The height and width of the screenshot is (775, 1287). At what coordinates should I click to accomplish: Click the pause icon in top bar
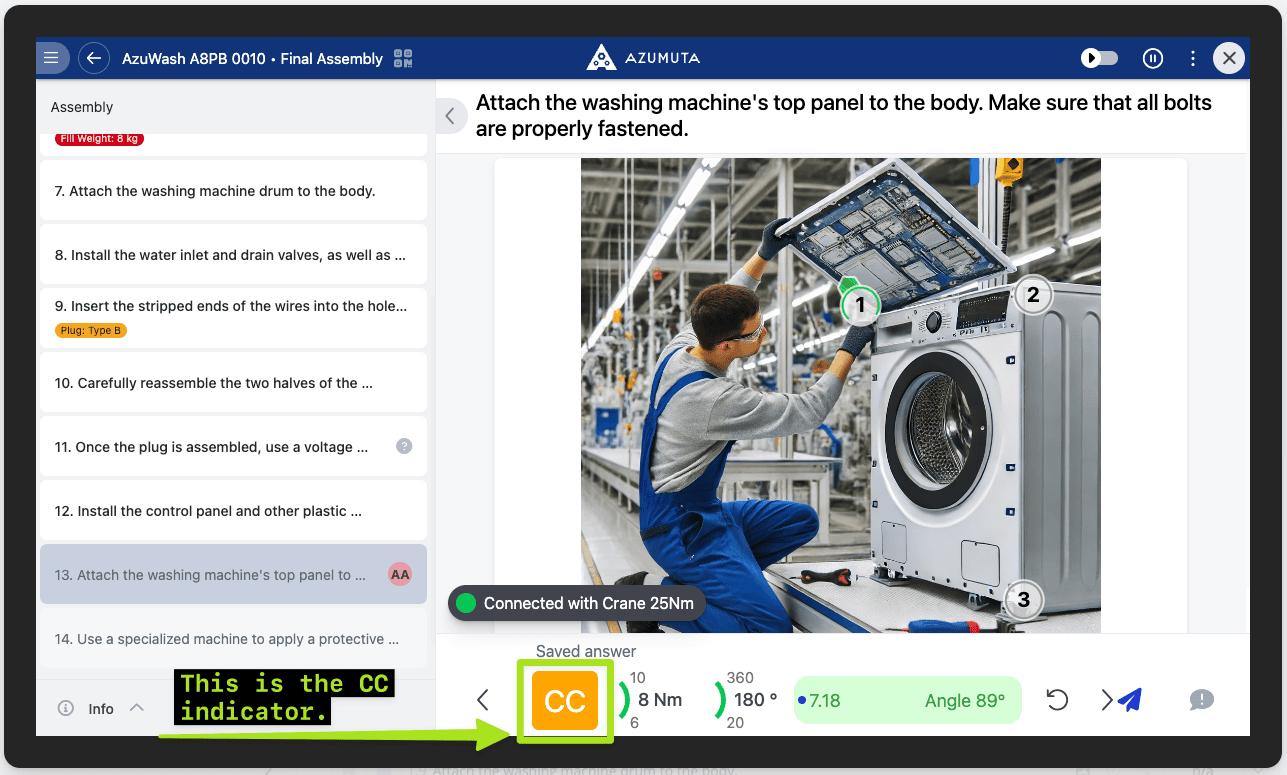[1153, 58]
